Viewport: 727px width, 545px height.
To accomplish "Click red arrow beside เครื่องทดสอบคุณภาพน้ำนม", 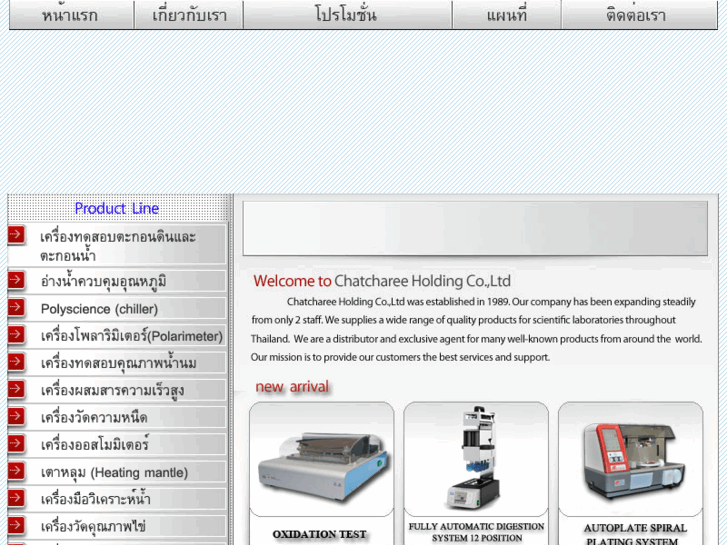I will pyautogui.click(x=16, y=362).
